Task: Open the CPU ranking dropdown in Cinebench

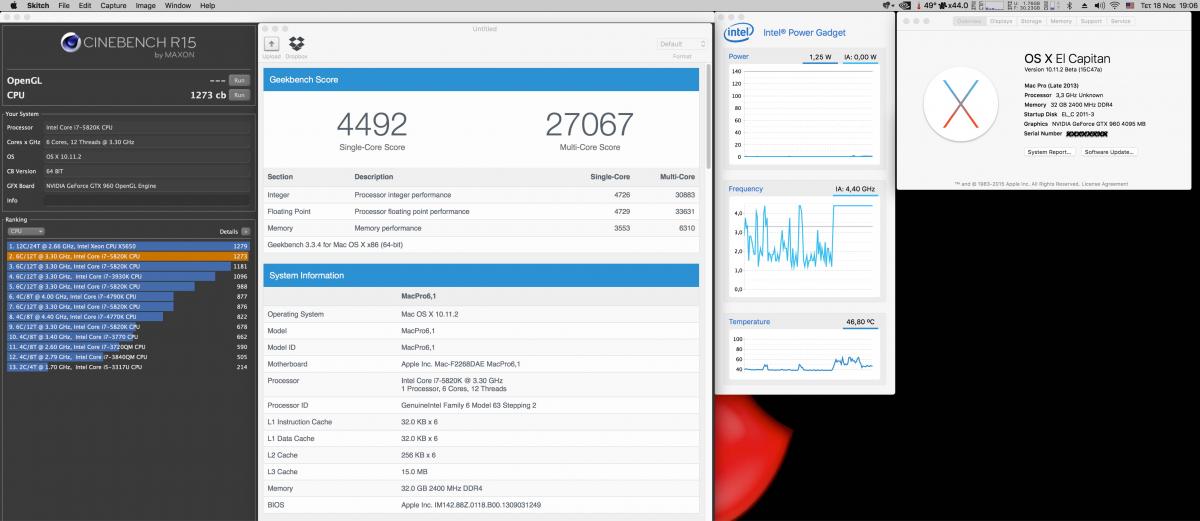Action: (26, 231)
